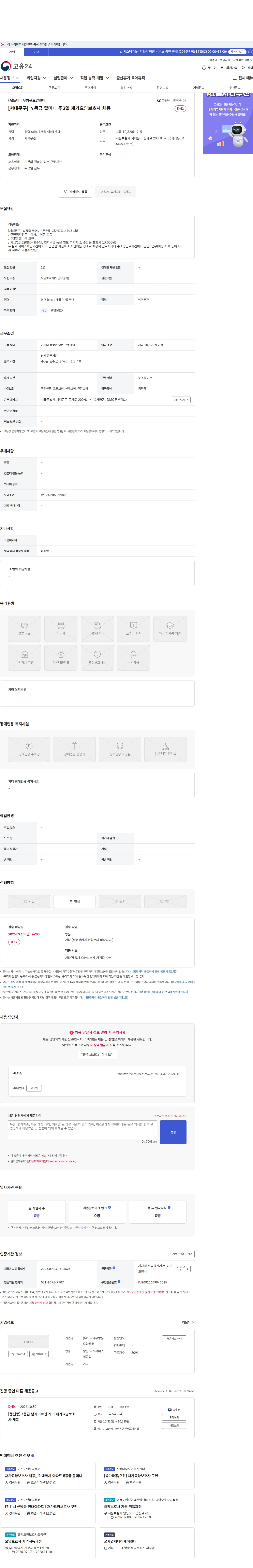Image resolution: width=253 pixels, height=1568 pixels.
Task: Click the 고용24 입사지원 info icon
Action: click(x=169, y=1208)
